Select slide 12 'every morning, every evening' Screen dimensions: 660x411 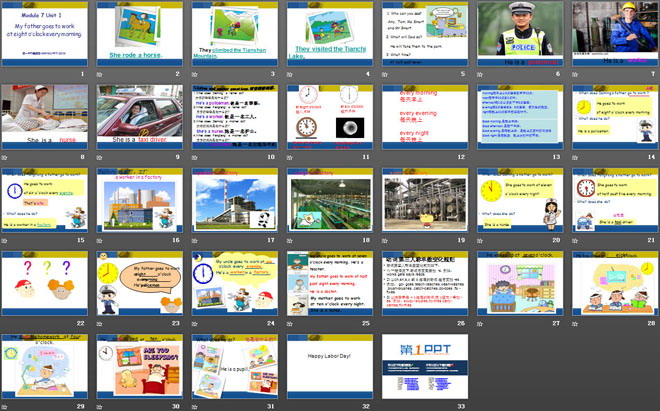click(x=425, y=117)
